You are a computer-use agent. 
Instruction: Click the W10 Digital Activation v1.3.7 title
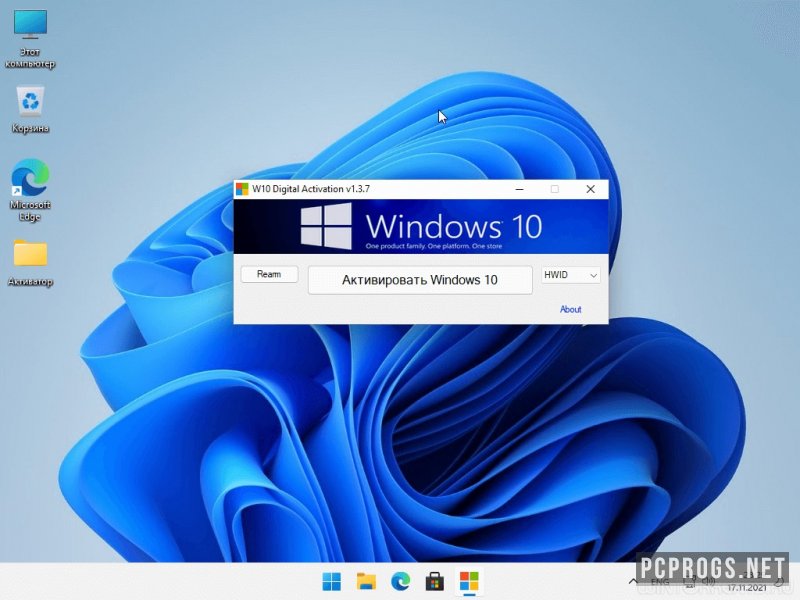pyautogui.click(x=311, y=189)
